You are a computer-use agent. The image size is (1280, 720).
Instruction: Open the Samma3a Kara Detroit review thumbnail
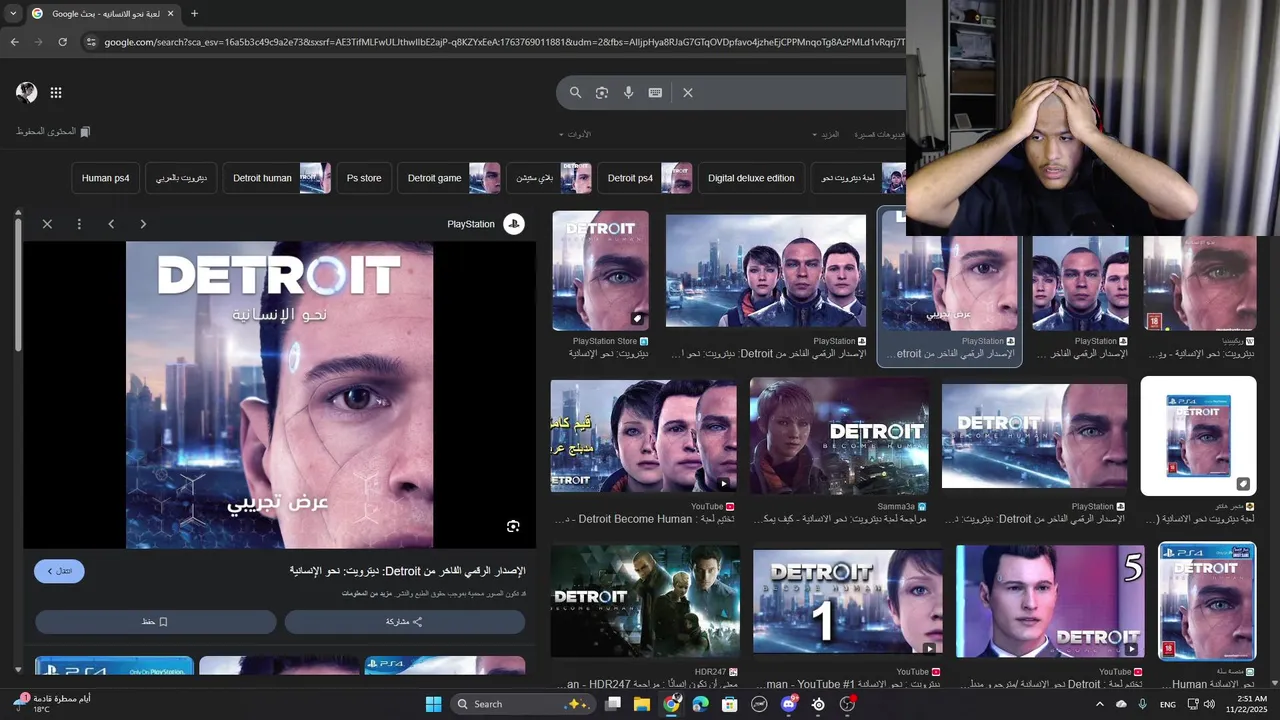[839, 436]
